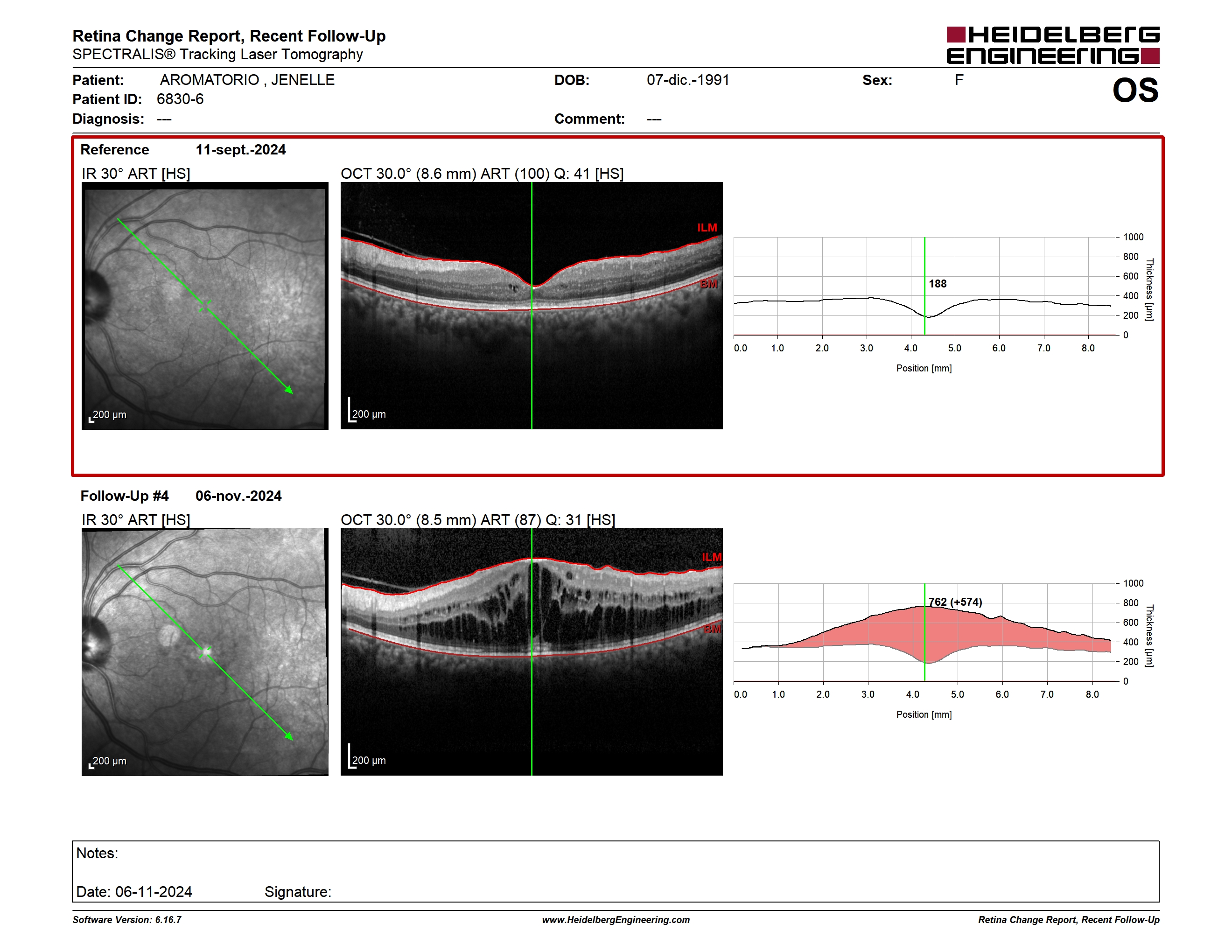The width and height of the screenshot is (1232, 952).
Task: Click the '762 (+574)' thickness value
Action: pyautogui.click(x=955, y=602)
